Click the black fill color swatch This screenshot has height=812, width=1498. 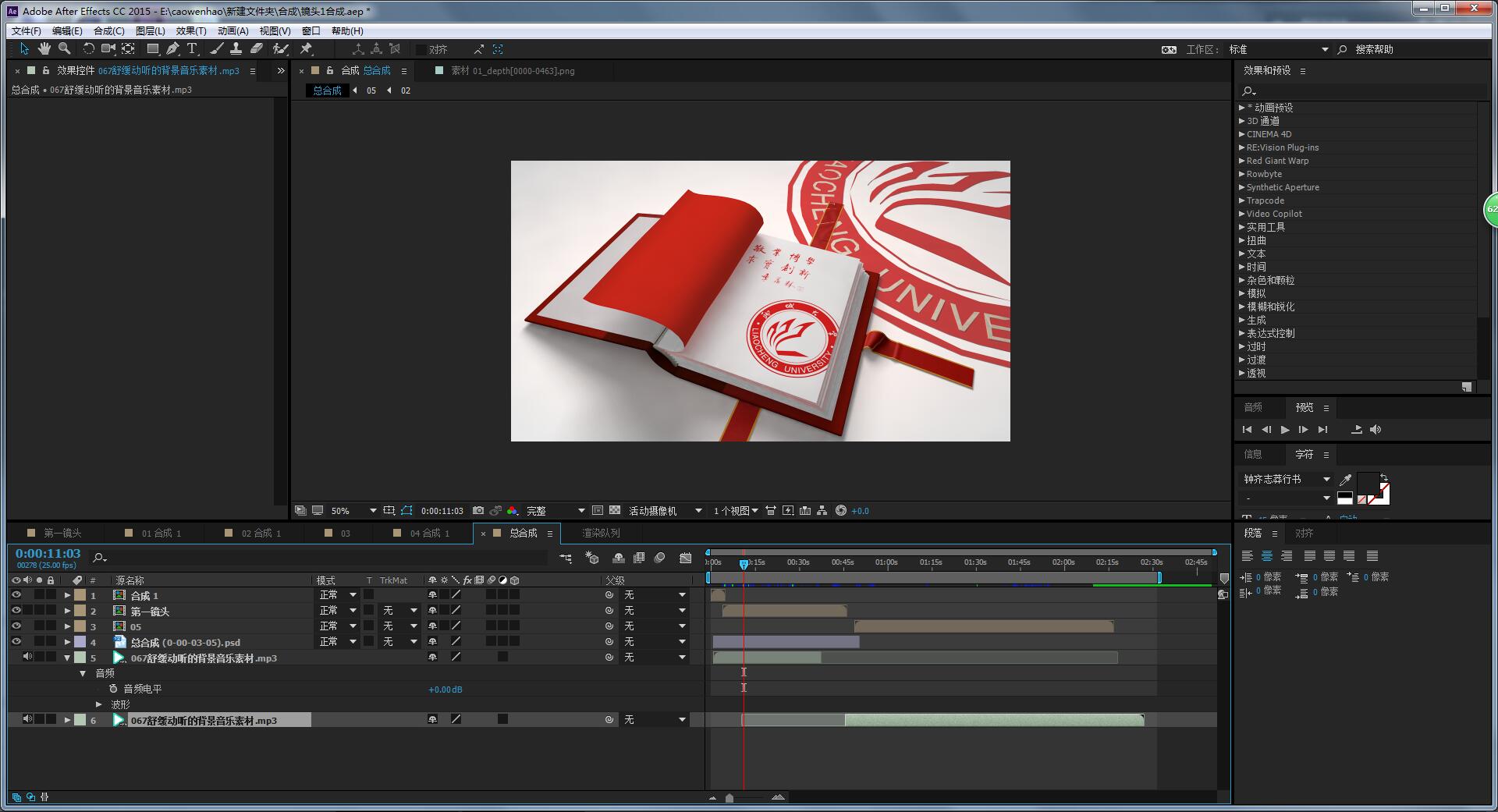1367,483
